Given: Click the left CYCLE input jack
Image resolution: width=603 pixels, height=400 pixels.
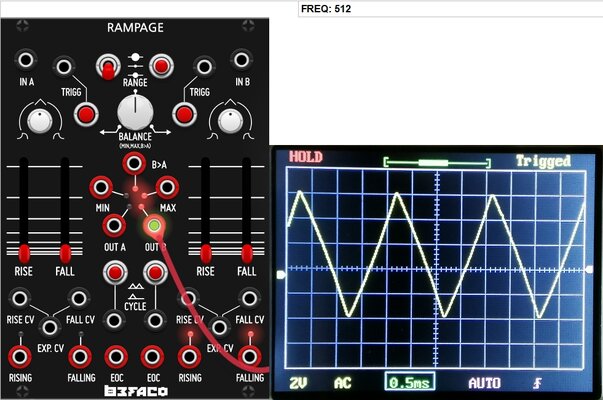Looking at the screenshot, I should (x=114, y=320).
